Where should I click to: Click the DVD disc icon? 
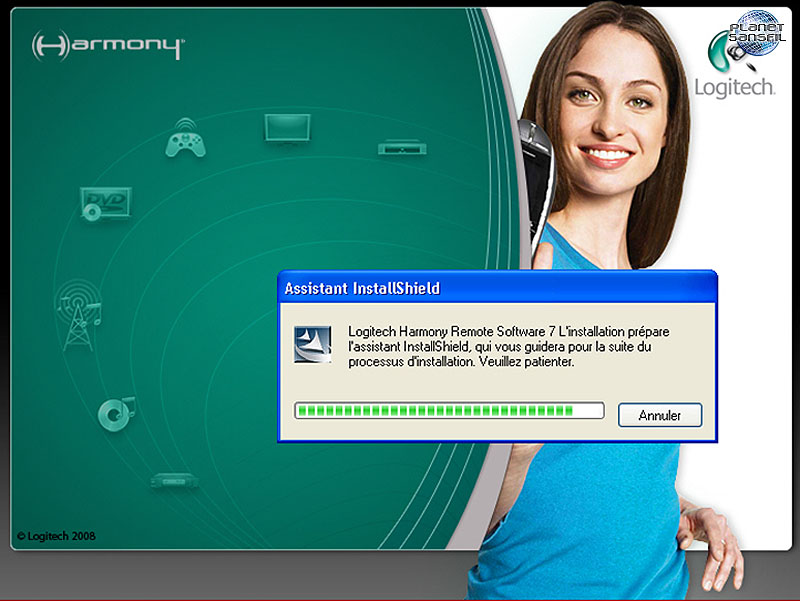coord(106,204)
